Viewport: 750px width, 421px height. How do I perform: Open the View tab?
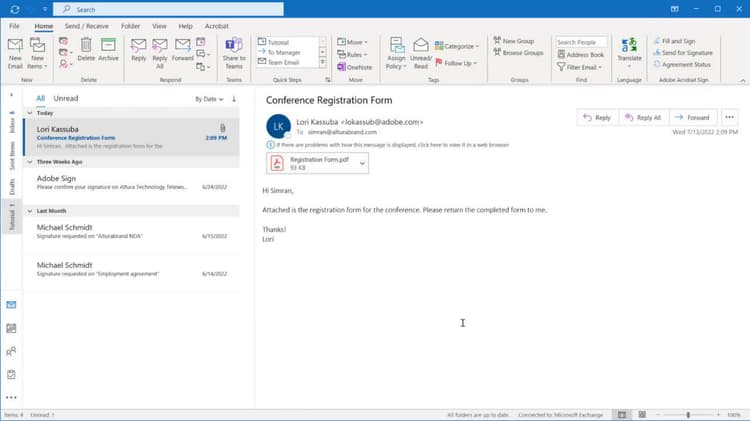(159, 26)
